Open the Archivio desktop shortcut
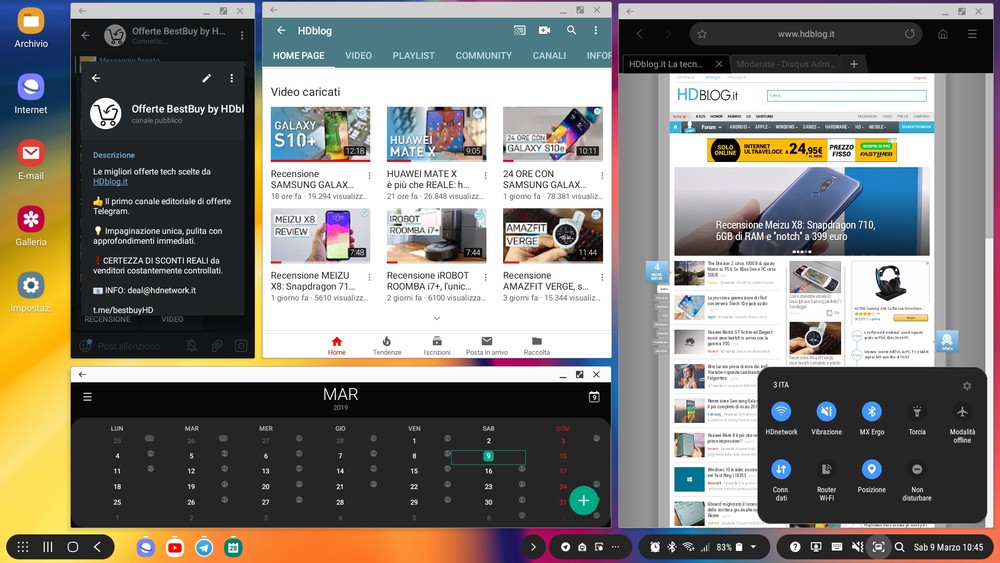The width and height of the screenshot is (1000, 563). coord(31,28)
